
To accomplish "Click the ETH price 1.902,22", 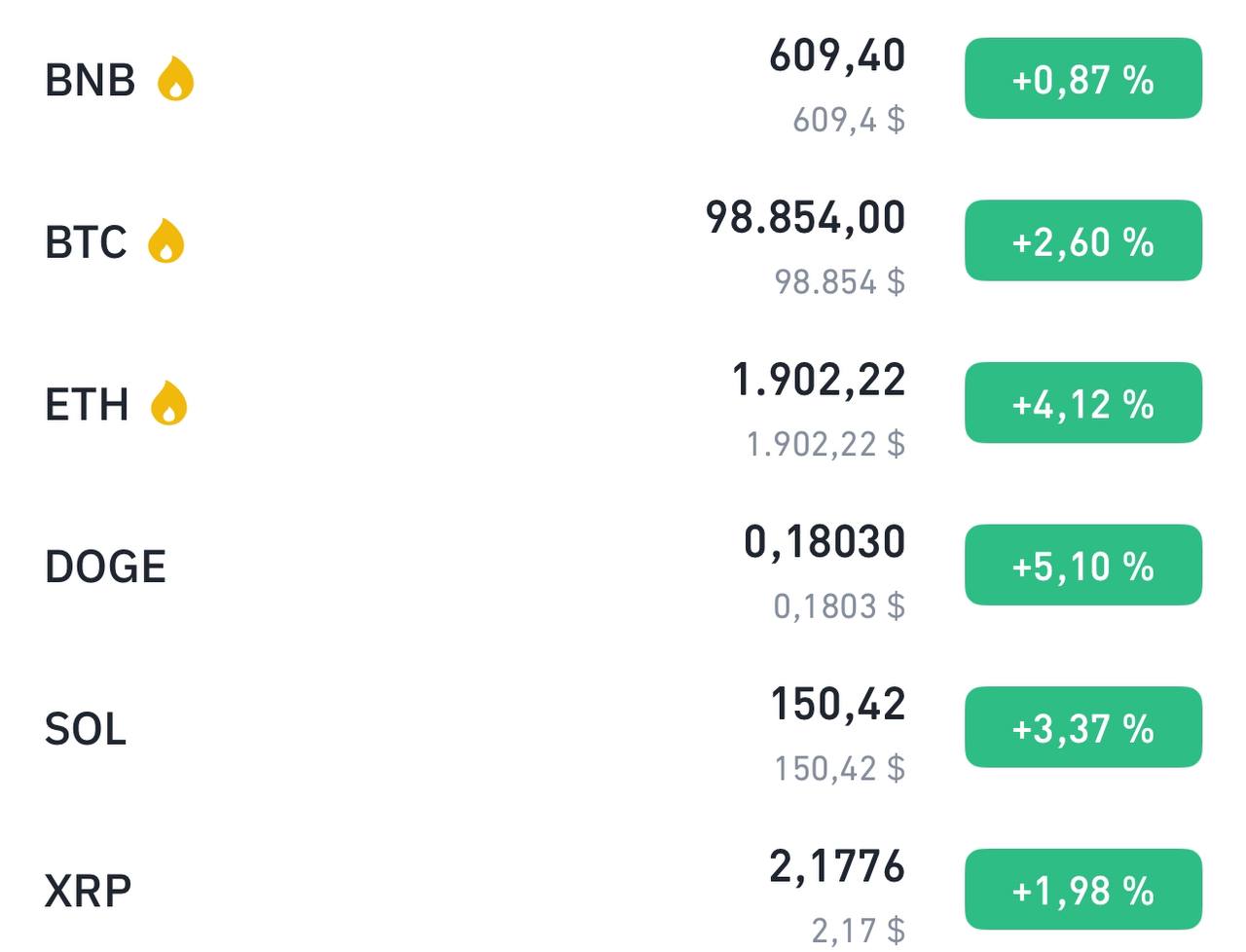I will 819,381.
